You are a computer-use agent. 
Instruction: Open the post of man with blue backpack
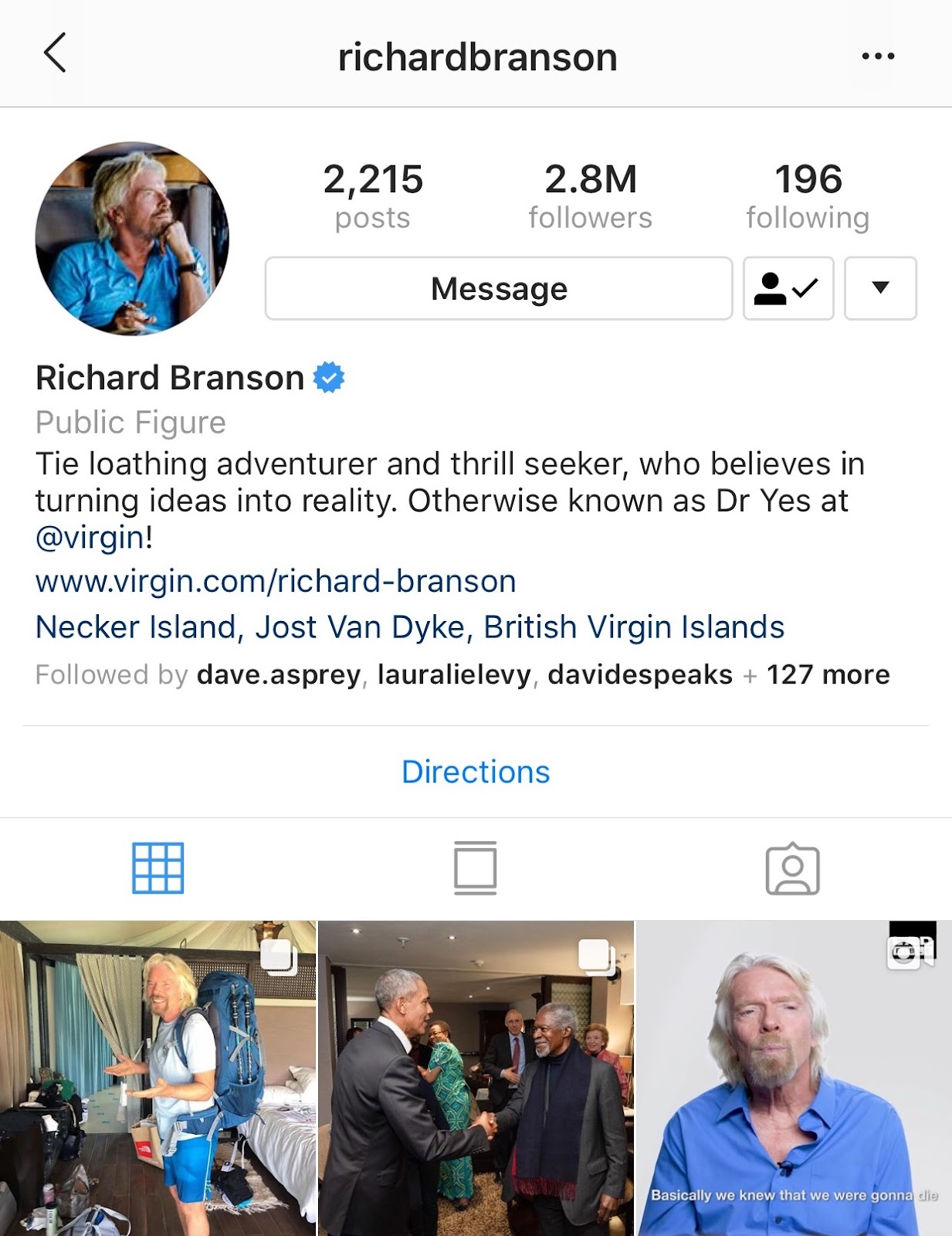(x=158, y=1078)
